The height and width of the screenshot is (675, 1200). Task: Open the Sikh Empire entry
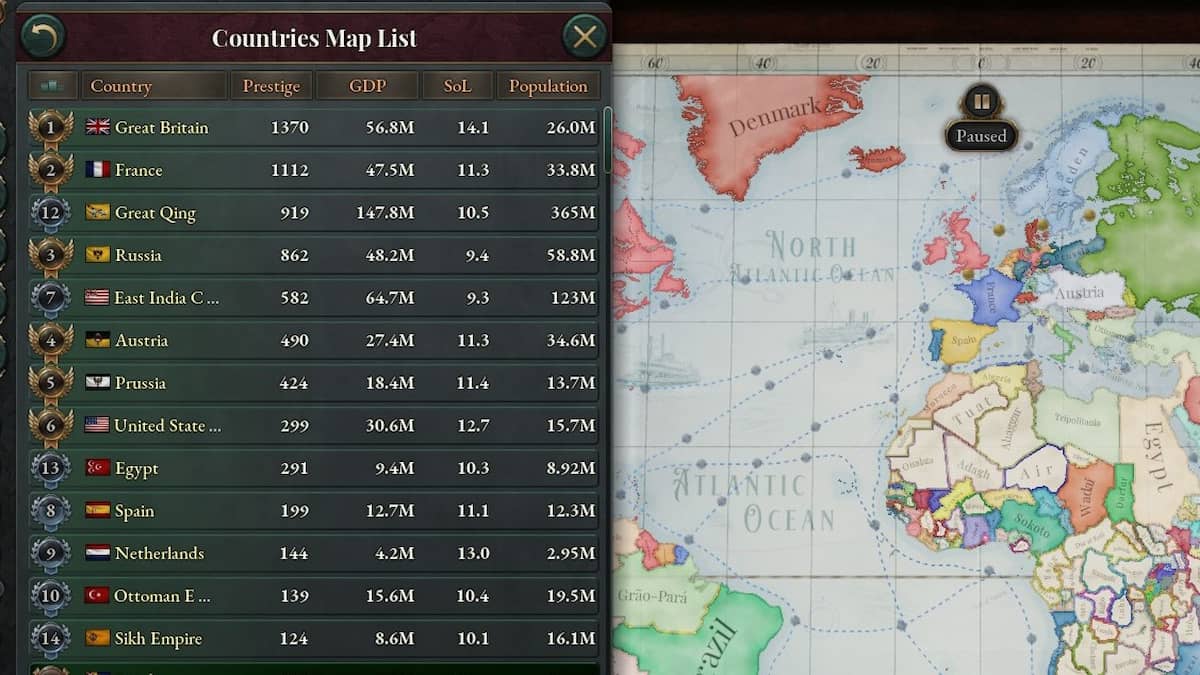(x=314, y=638)
